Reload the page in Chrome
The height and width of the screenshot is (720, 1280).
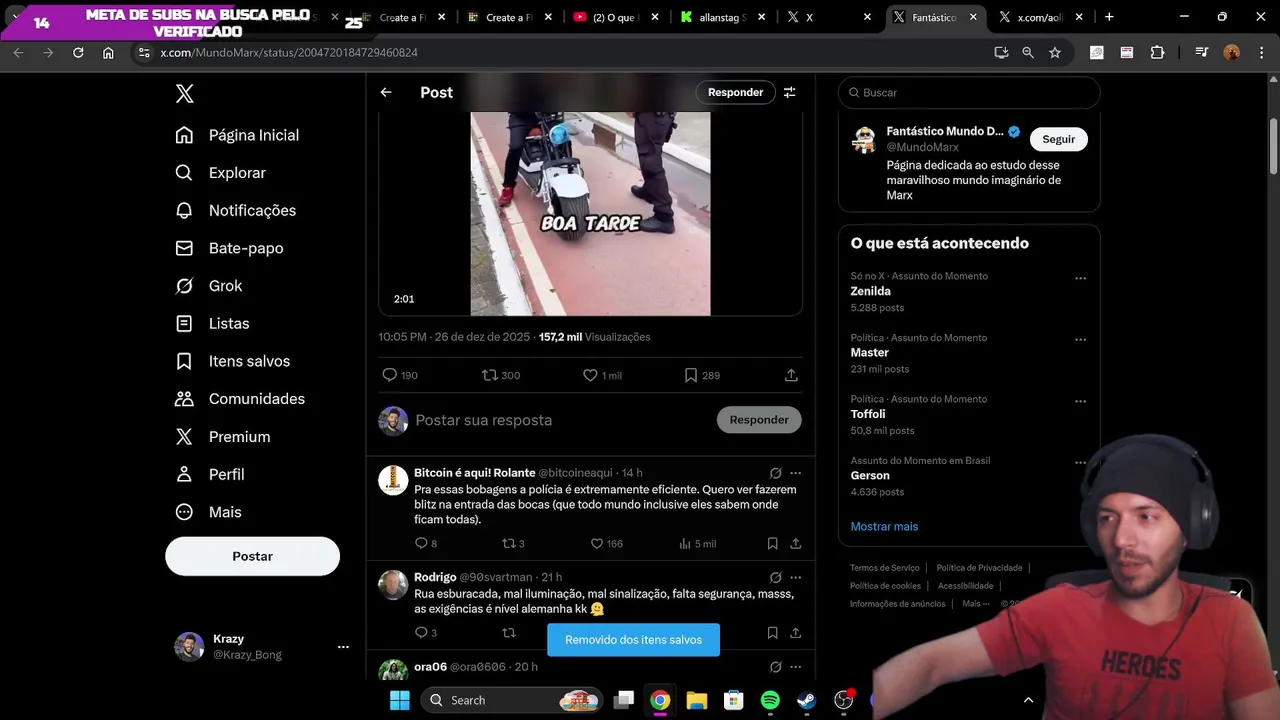point(78,52)
